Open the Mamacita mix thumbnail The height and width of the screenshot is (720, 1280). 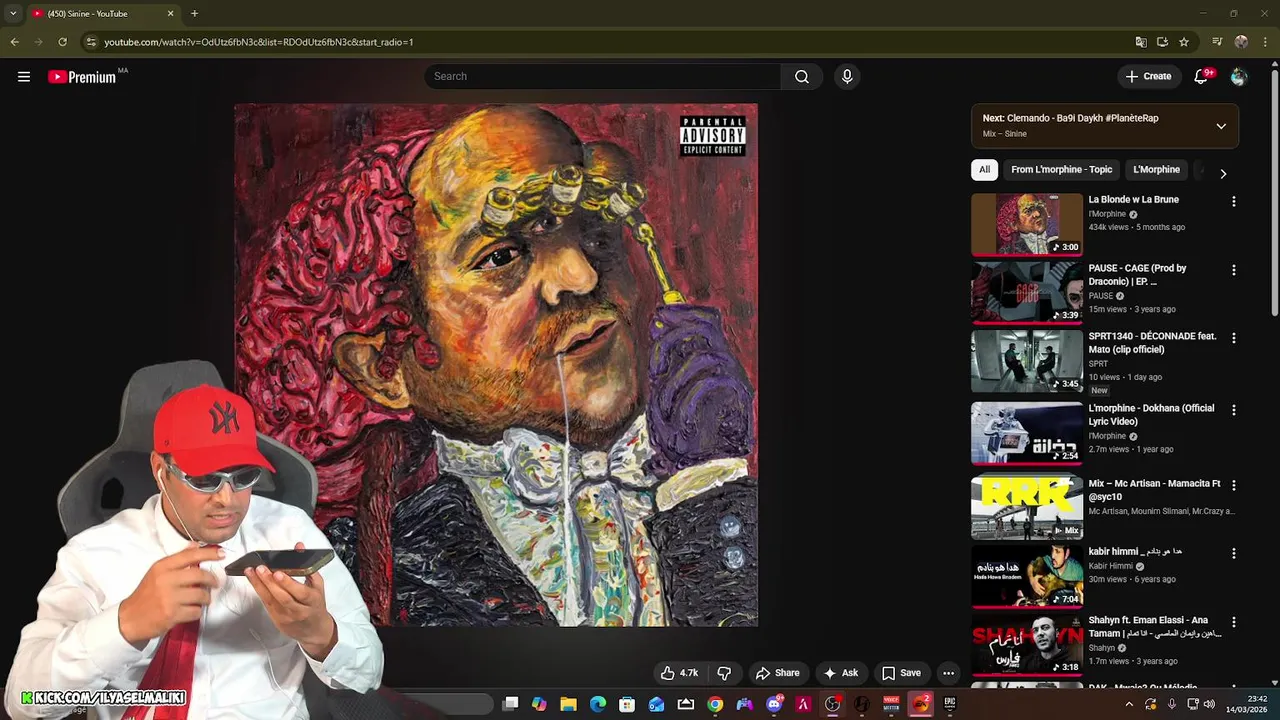(x=1027, y=508)
